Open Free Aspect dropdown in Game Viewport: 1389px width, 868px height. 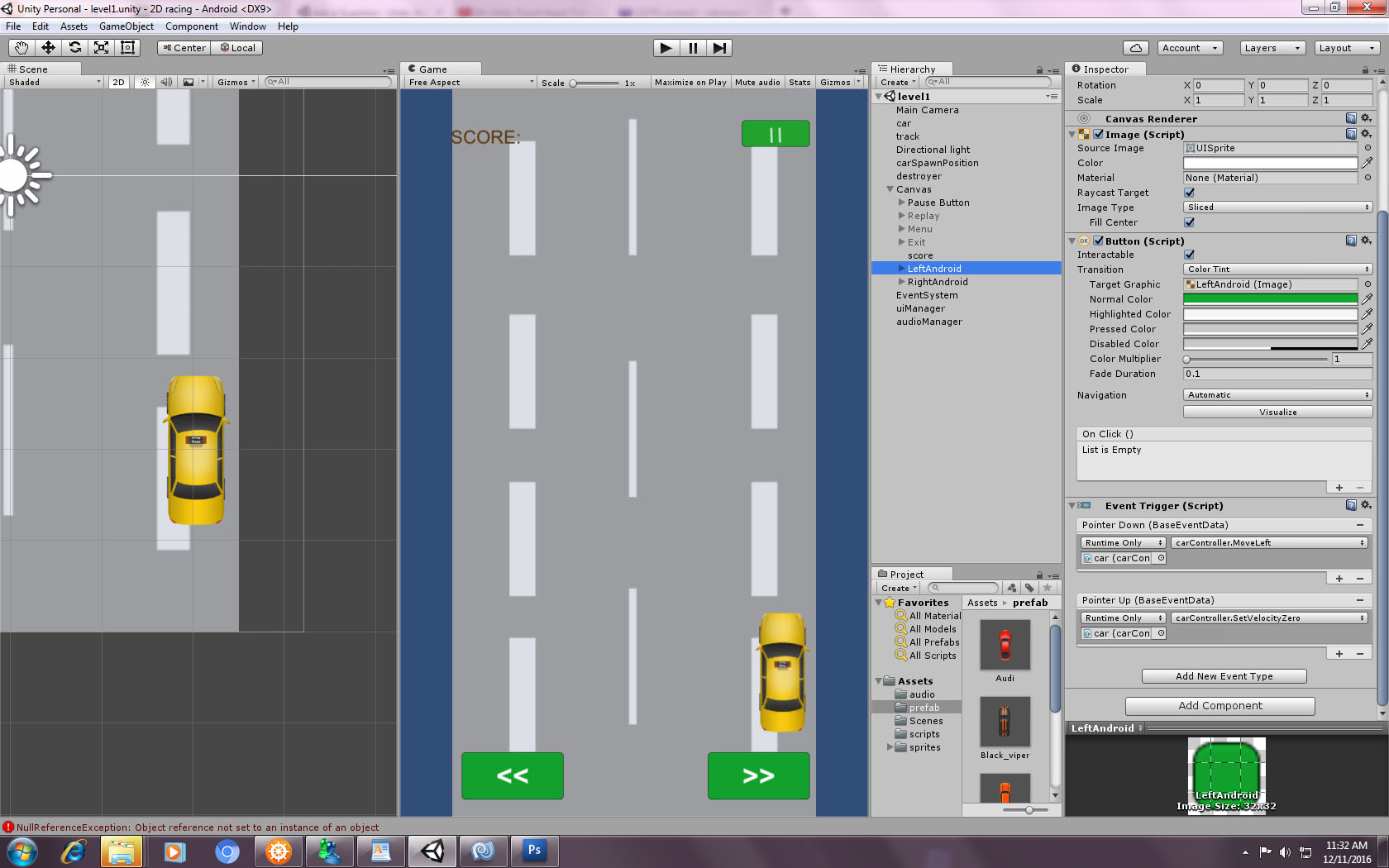(x=470, y=82)
